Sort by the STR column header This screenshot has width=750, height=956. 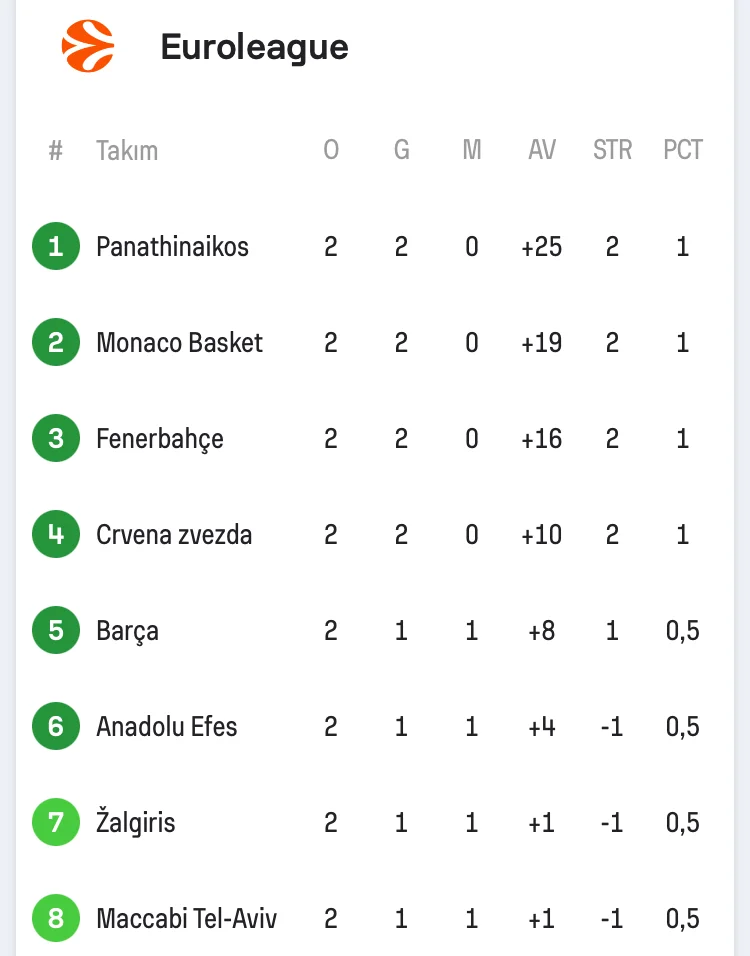pyautogui.click(x=612, y=151)
